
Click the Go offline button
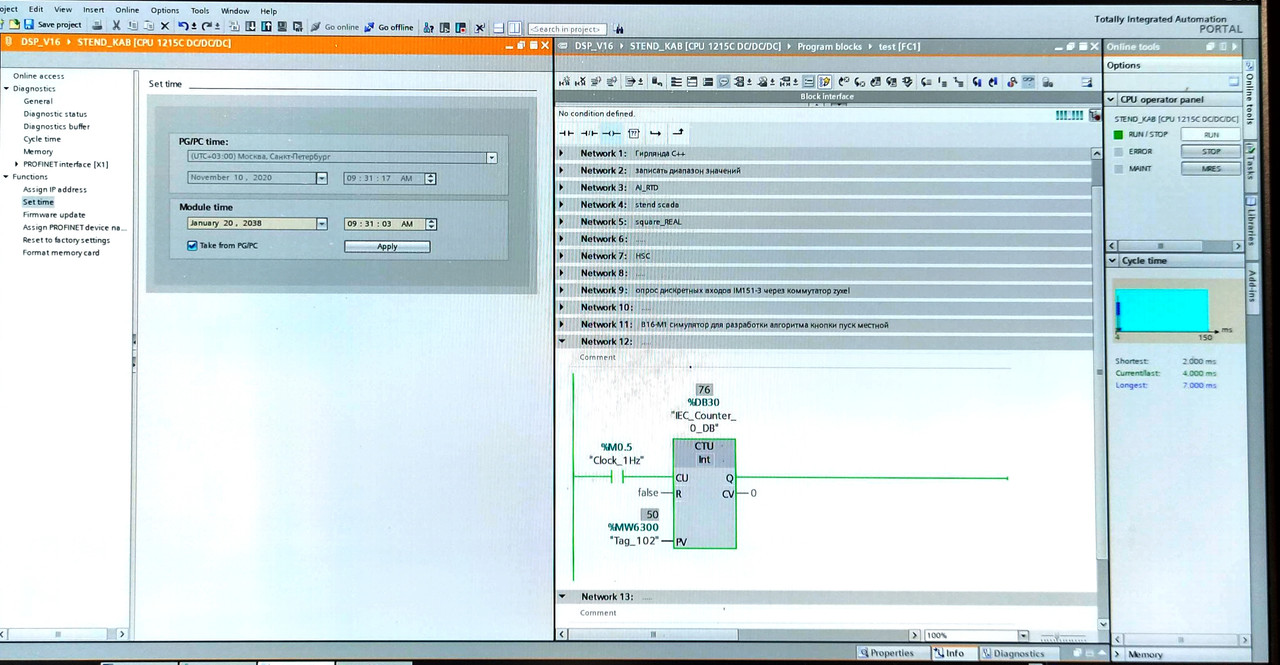tap(389, 27)
